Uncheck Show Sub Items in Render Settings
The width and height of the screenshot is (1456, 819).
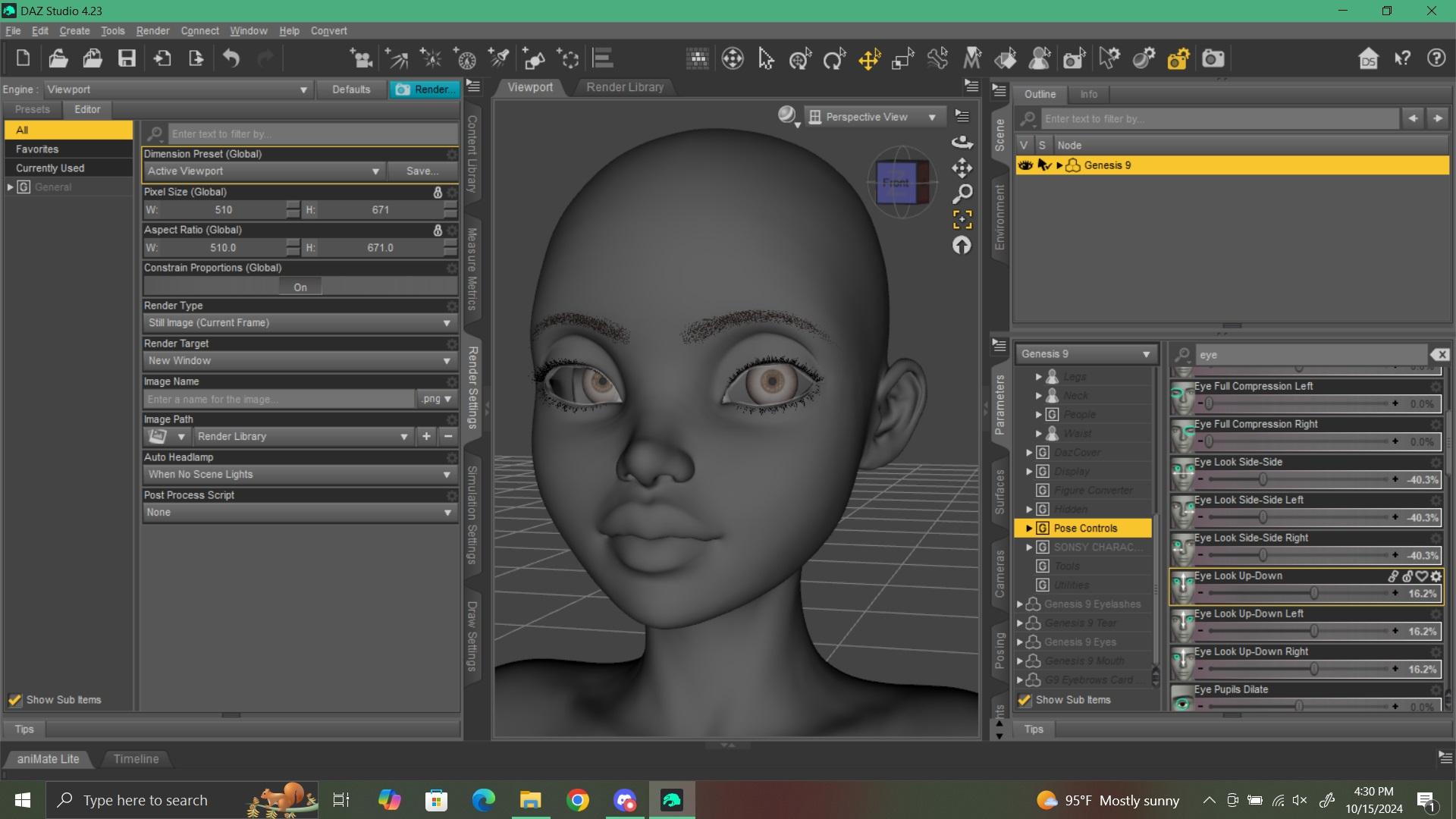[15, 700]
